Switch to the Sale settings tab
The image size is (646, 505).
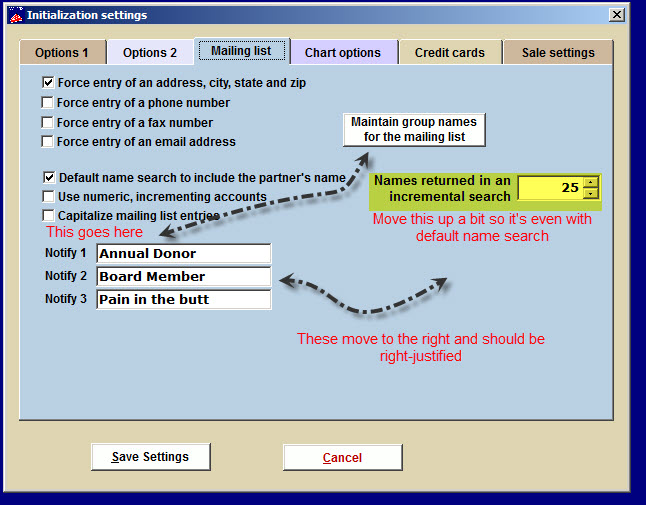pos(556,53)
